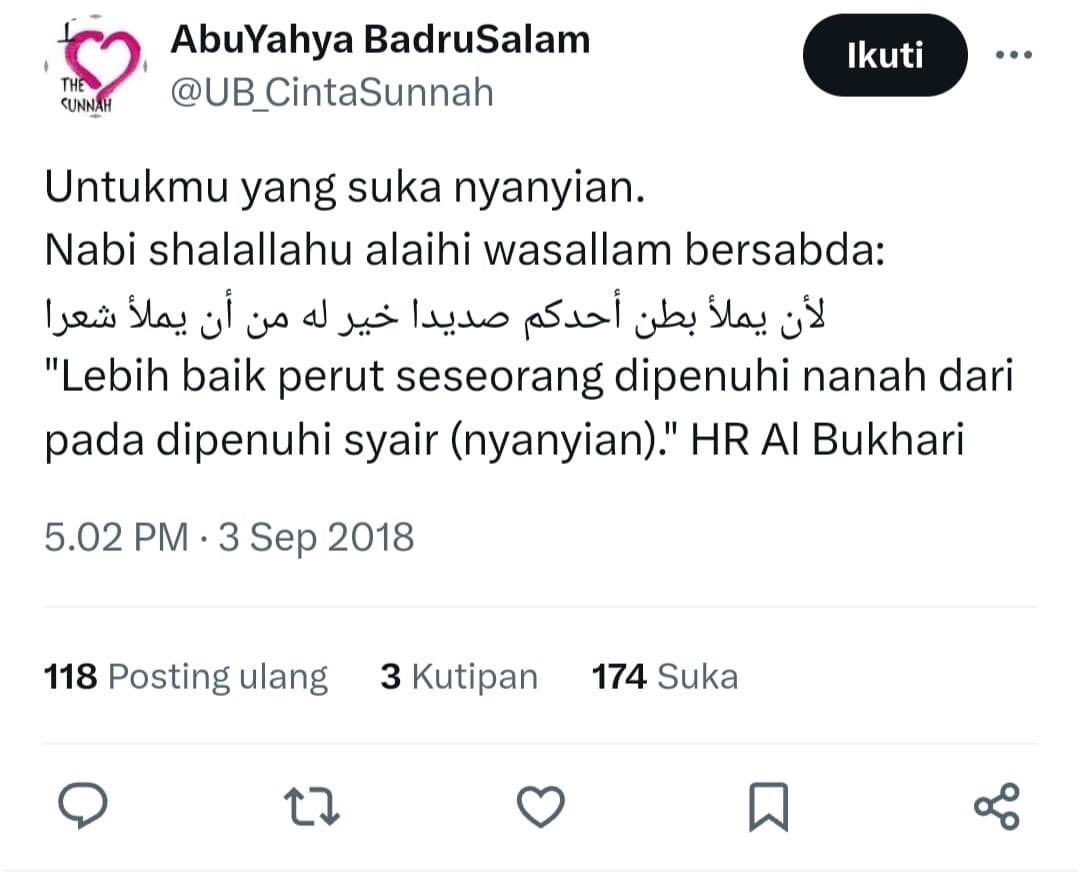Click the 'Untukmu yang suka nyanyian' line
1080x875 pixels.
click(x=345, y=187)
